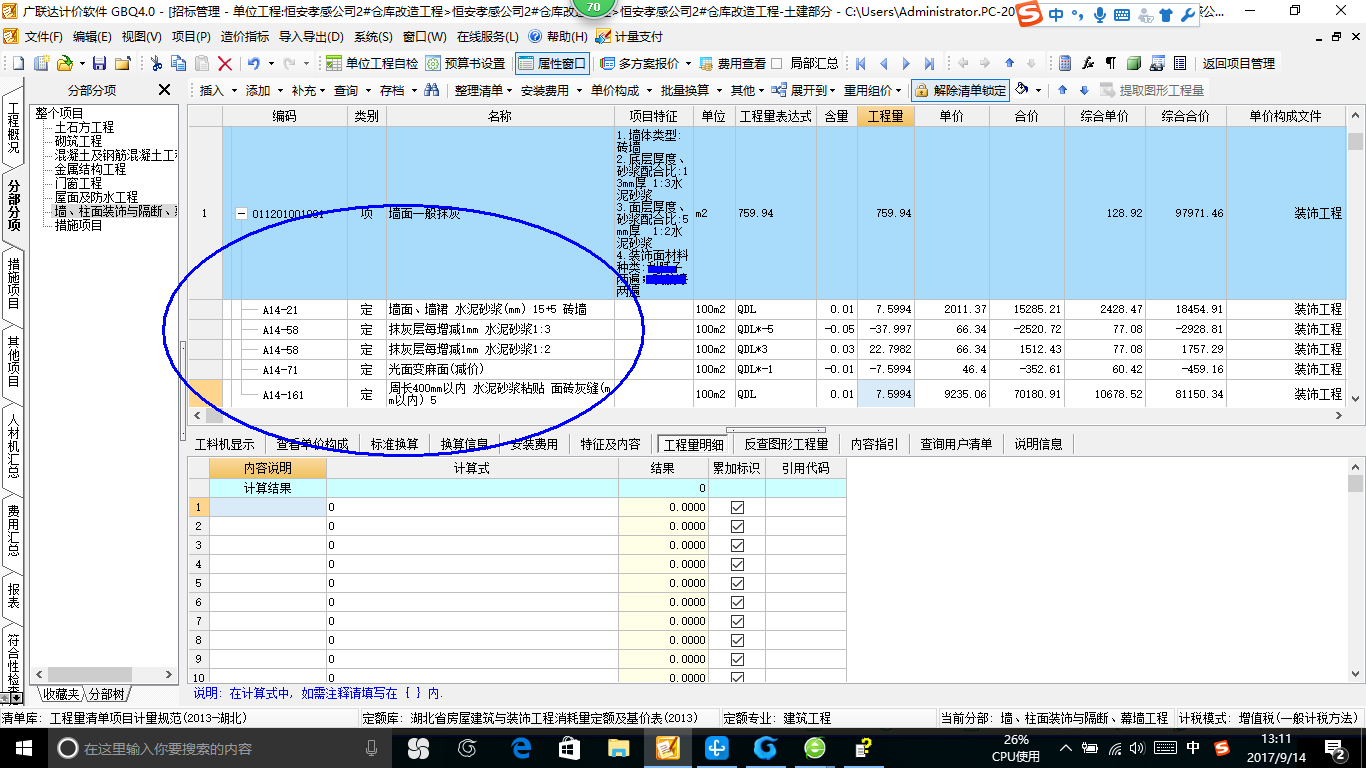This screenshot has height=768, width=1366.
Task: Toggle 累加标识 checkbox in row 4
Action: pos(738,564)
